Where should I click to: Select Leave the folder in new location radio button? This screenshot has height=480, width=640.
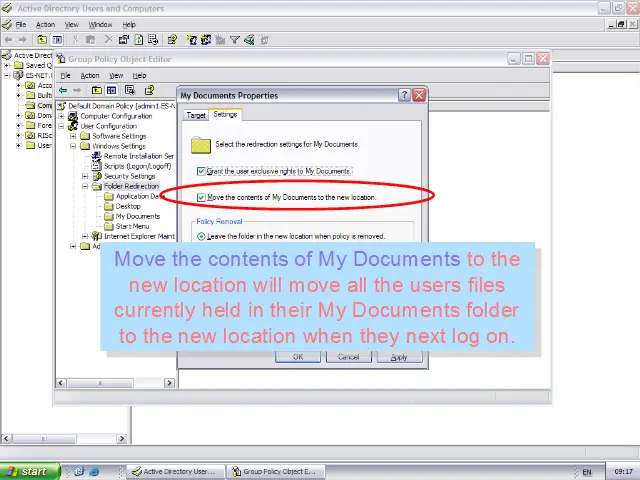click(x=201, y=236)
